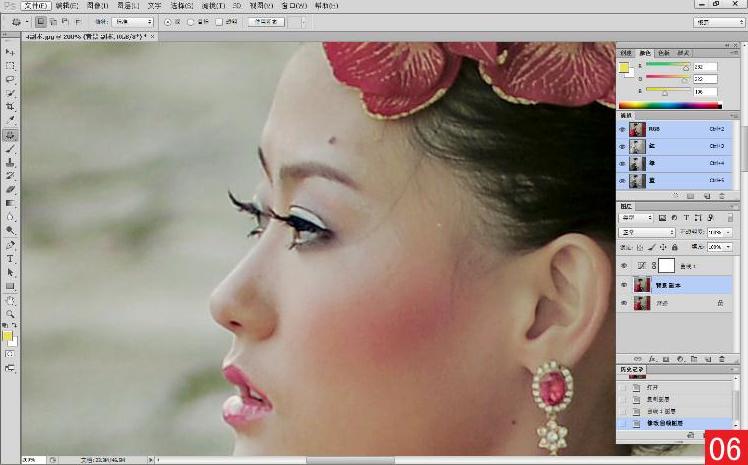Toggle Quick Mask mode icon
Screen dimensions: 748x465
(x=10, y=354)
